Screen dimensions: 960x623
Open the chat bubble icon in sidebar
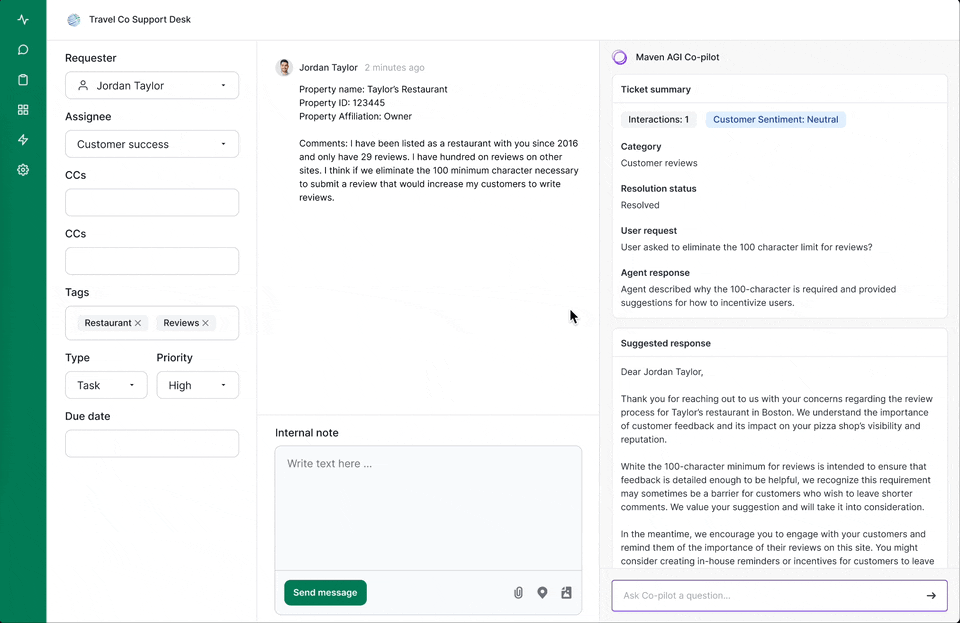click(23, 50)
